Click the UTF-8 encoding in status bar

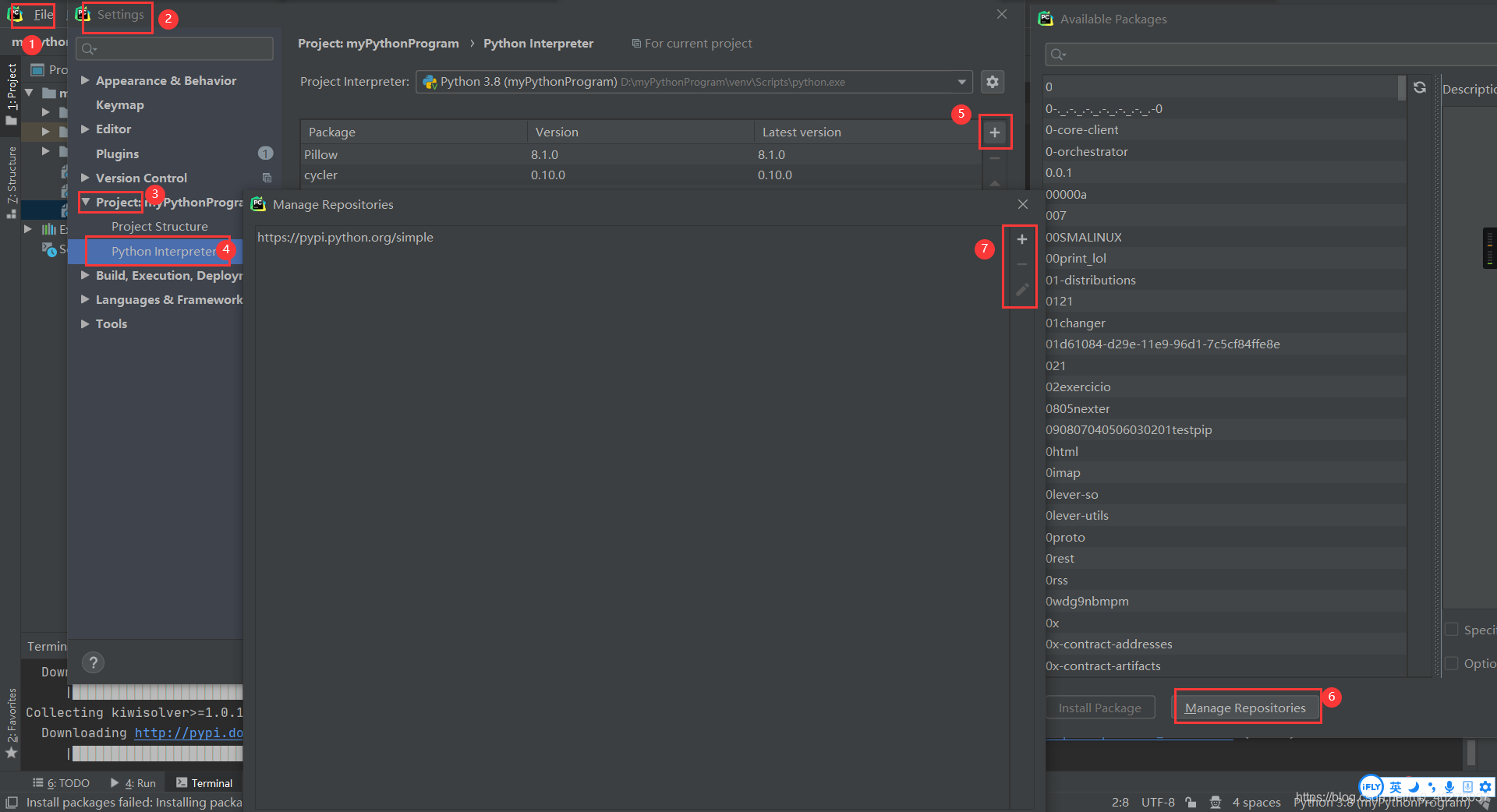pyautogui.click(x=1158, y=802)
